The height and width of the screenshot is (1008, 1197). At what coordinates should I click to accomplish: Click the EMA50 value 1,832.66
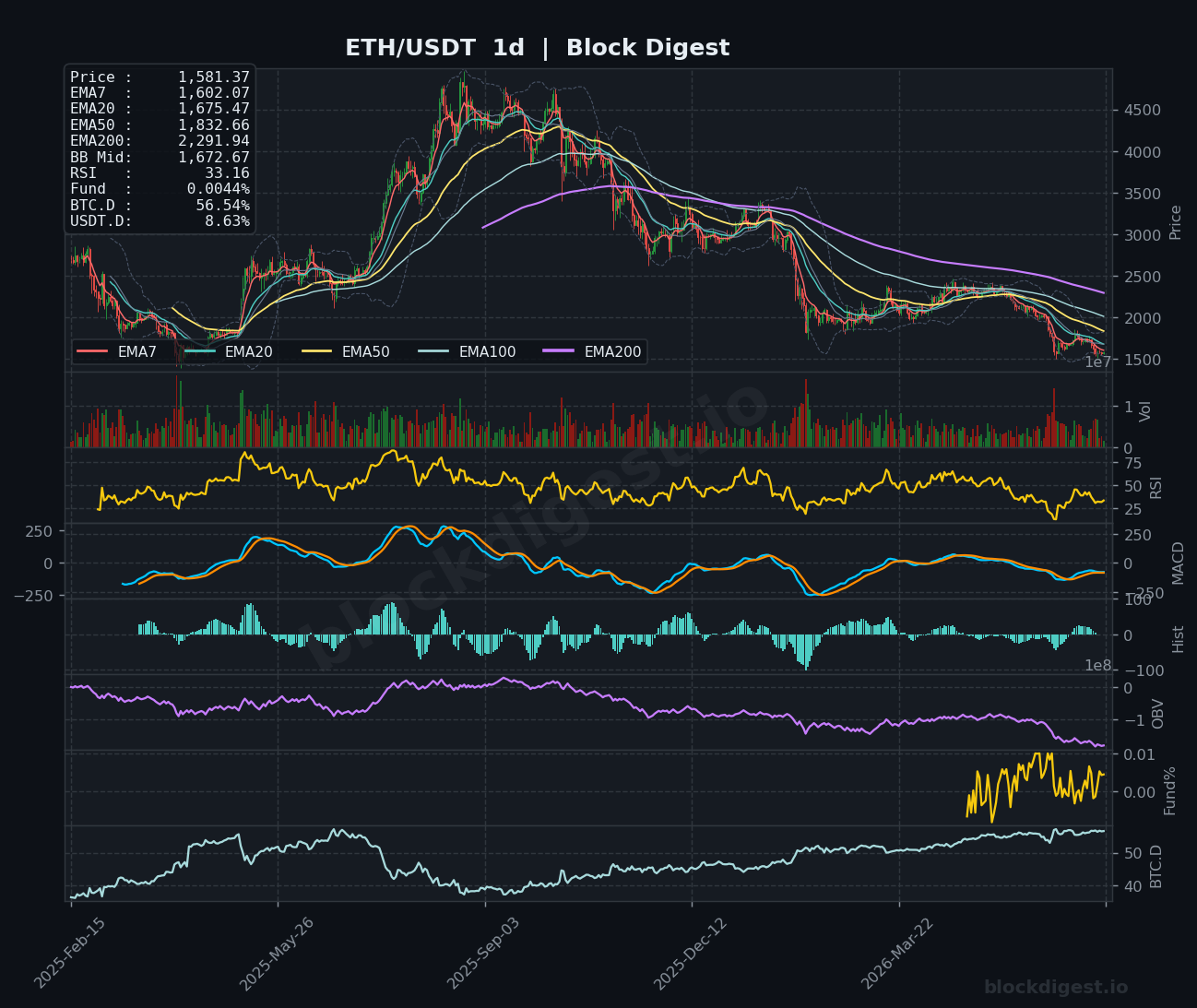point(214,125)
